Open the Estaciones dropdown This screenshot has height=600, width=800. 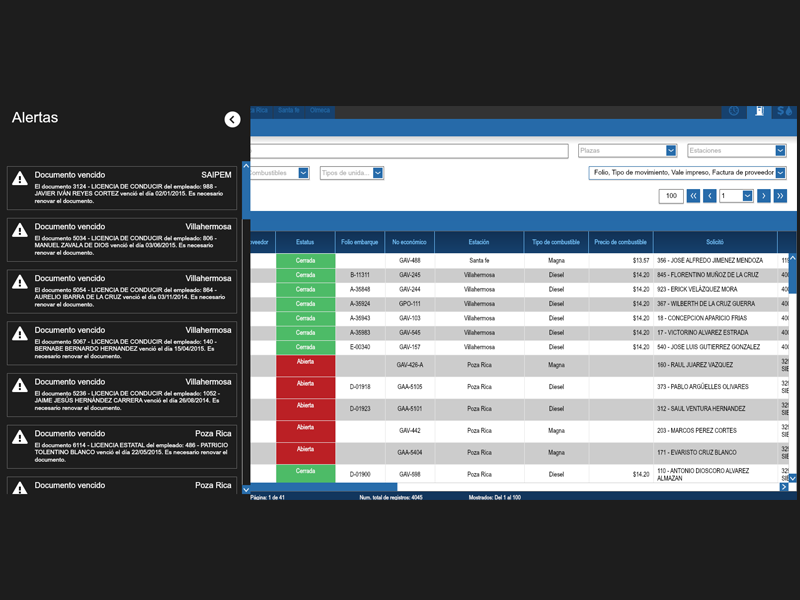click(x=781, y=151)
